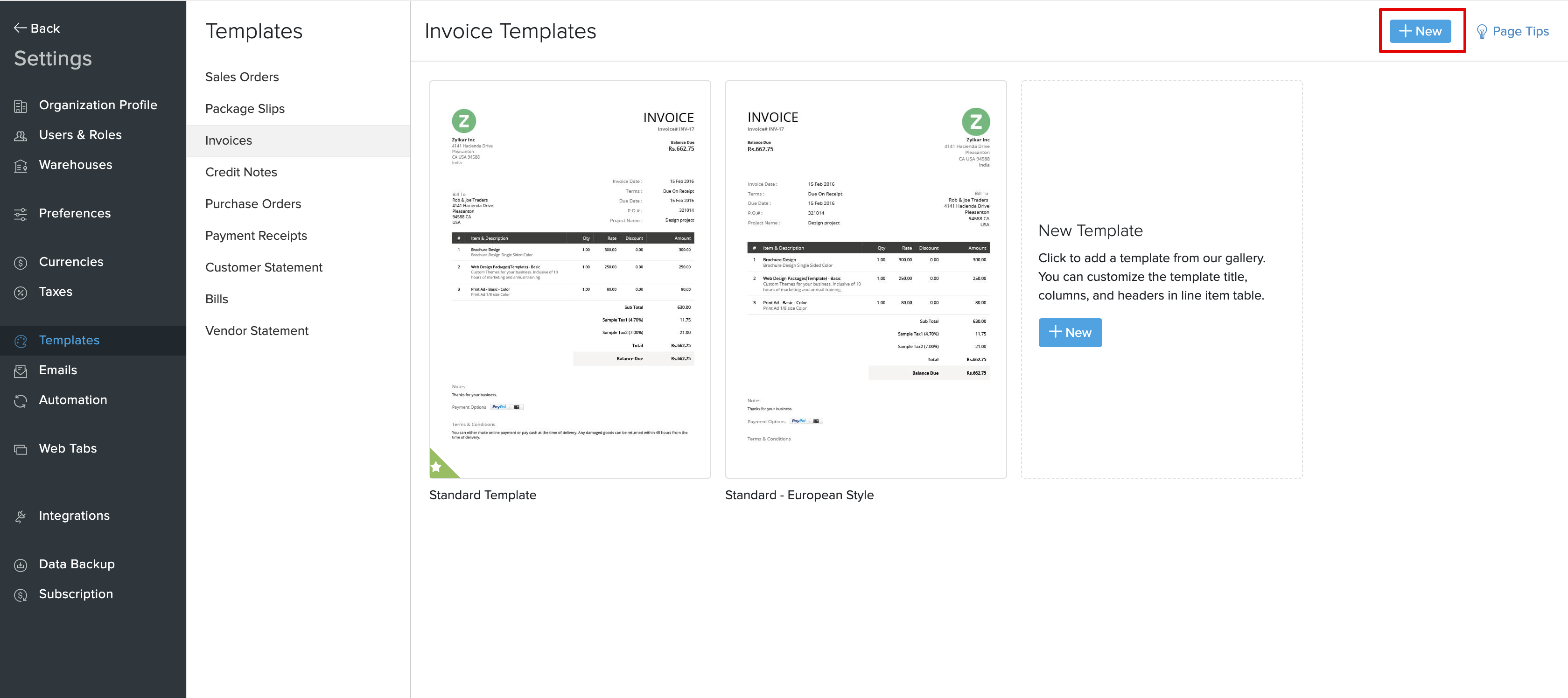Screen dimensions: 1568x698
Task: Click the Emails icon in sidebar
Action: [x=21, y=370]
